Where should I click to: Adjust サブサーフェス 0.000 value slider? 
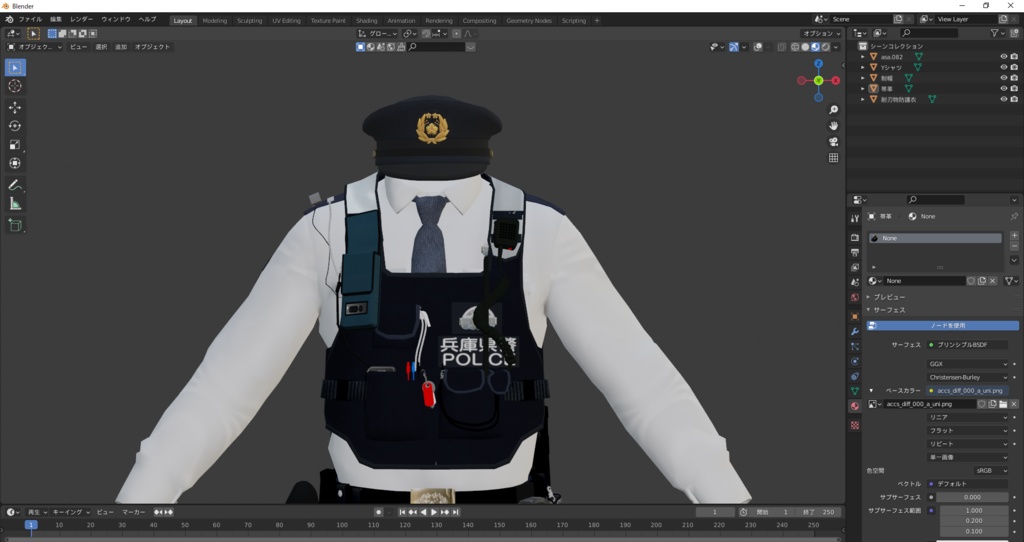[972, 498]
